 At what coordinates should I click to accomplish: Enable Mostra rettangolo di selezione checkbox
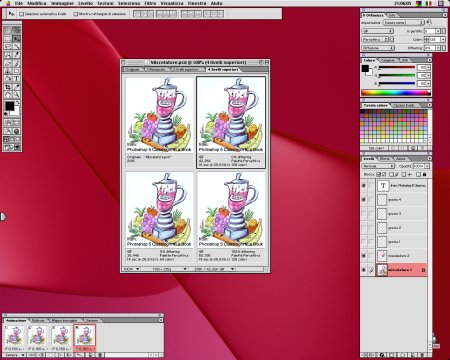pos(76,14)
